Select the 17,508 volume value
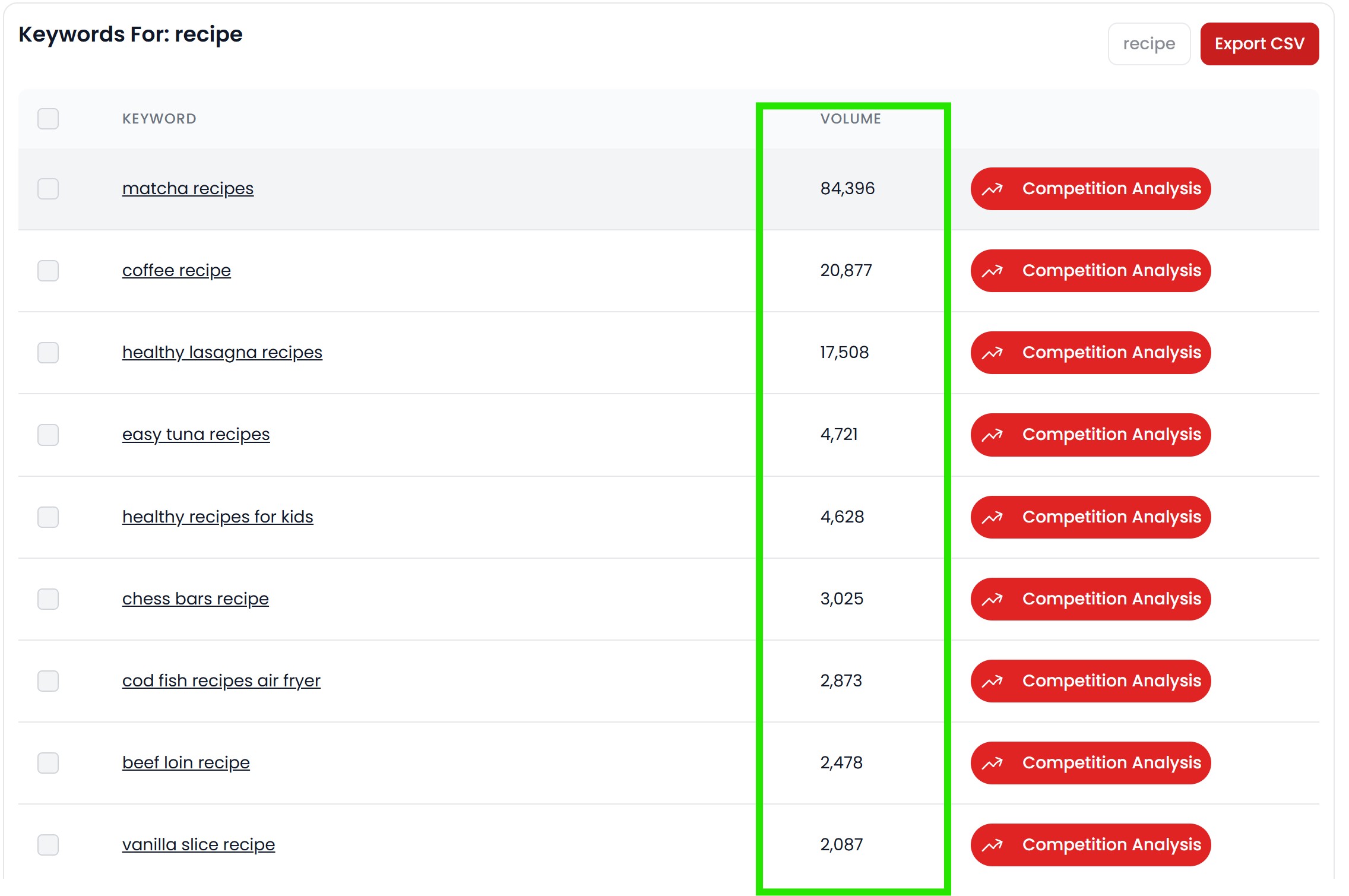The image size is (1349, 896). coord(844,353)
